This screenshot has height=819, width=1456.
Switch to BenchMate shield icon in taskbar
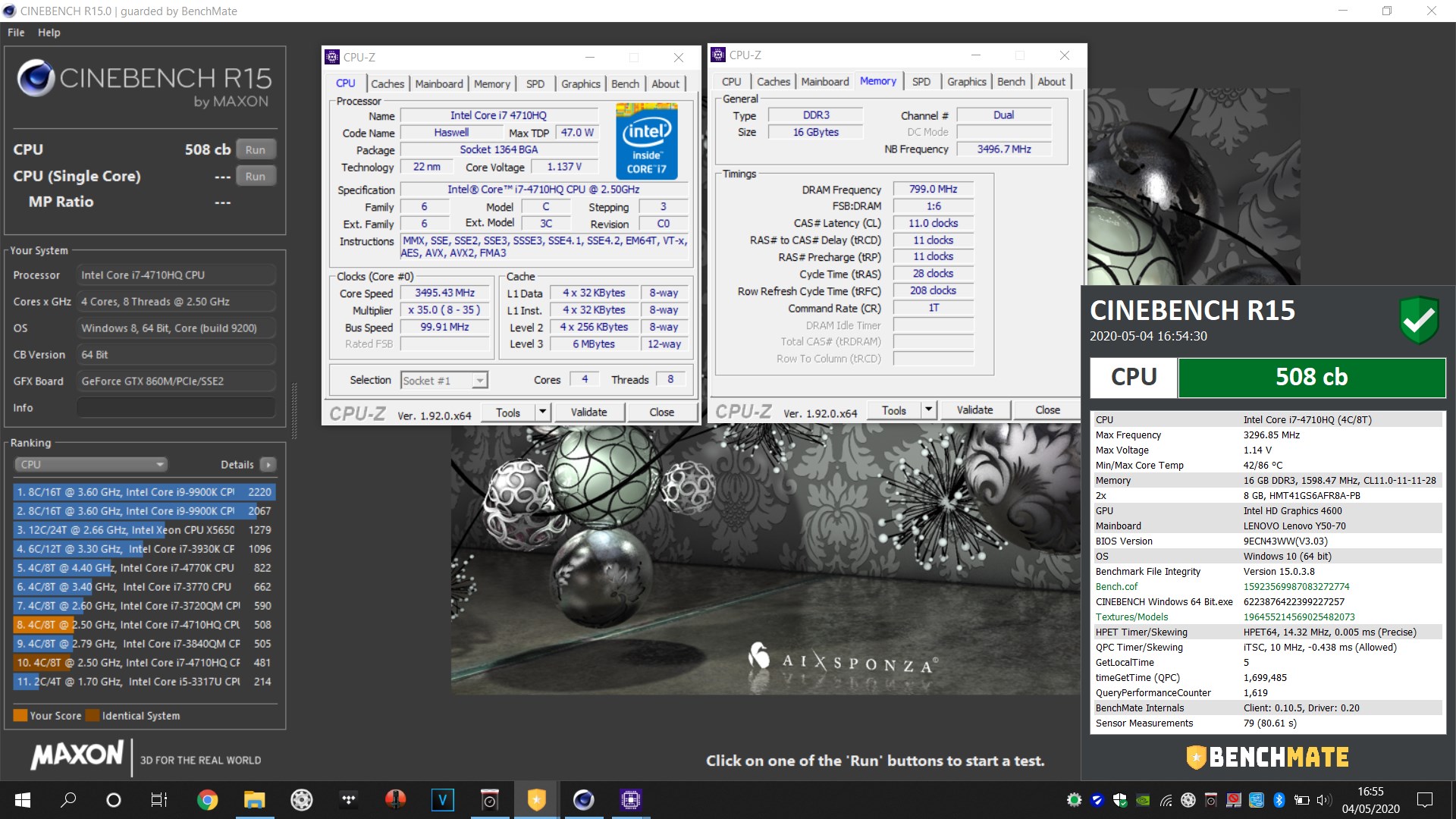click(x=536, y=799)
